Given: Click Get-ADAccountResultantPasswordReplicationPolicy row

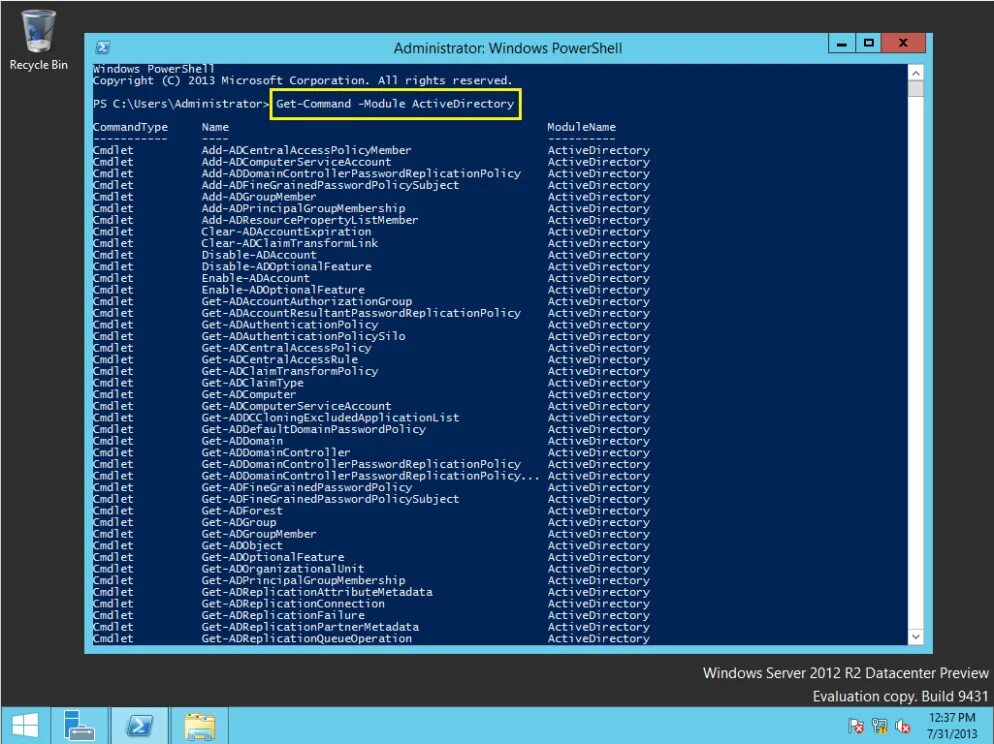Looking at the screenshot, I should pyautogui.click(x=371, y=312).
